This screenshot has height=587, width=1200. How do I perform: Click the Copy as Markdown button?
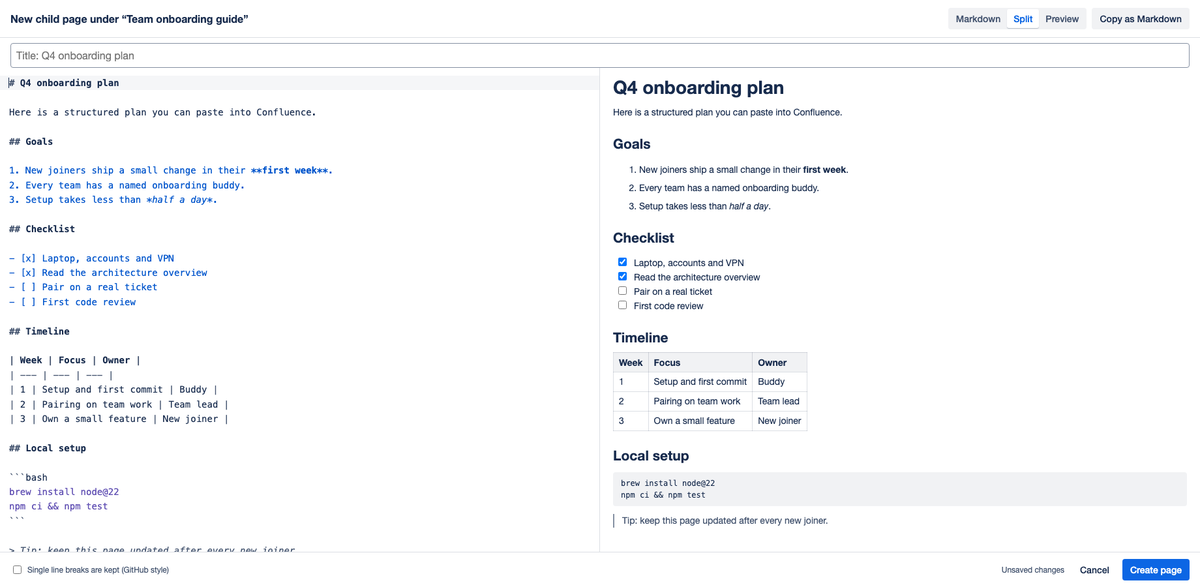(1140, 19)
